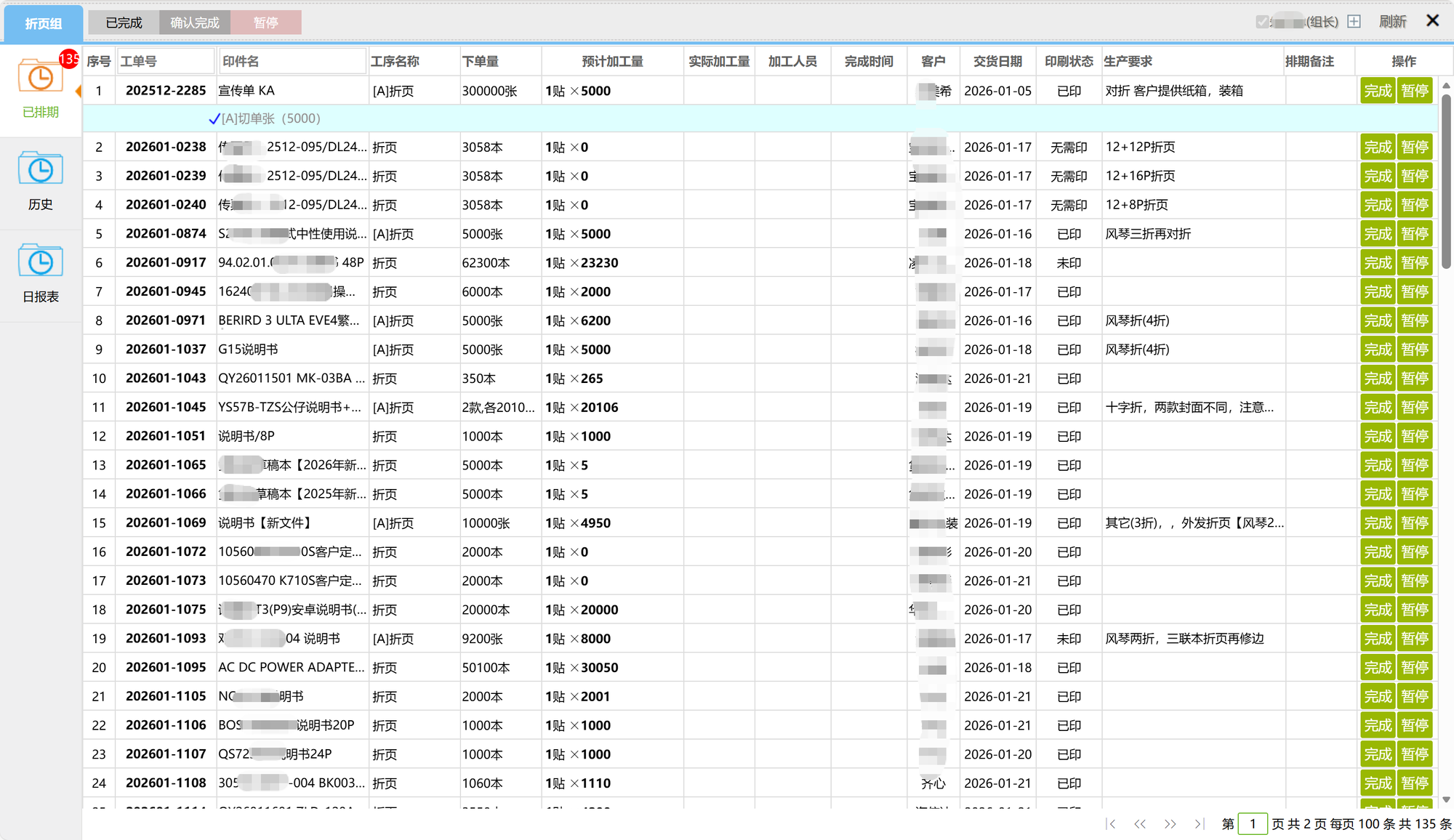Click the checked [A]切单张 (5000) sub-process row
Viewport: 1454px width, 840px height.
tap(265, 118)
